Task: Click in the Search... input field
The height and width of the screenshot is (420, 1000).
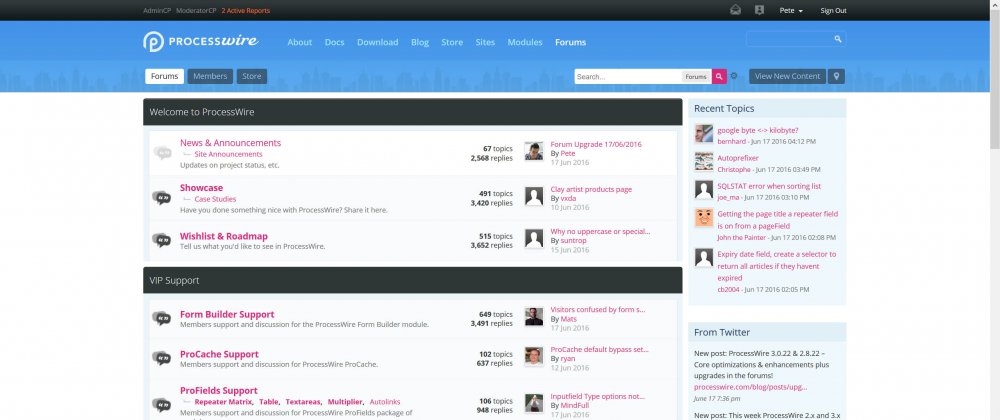Action: point(627,76)
